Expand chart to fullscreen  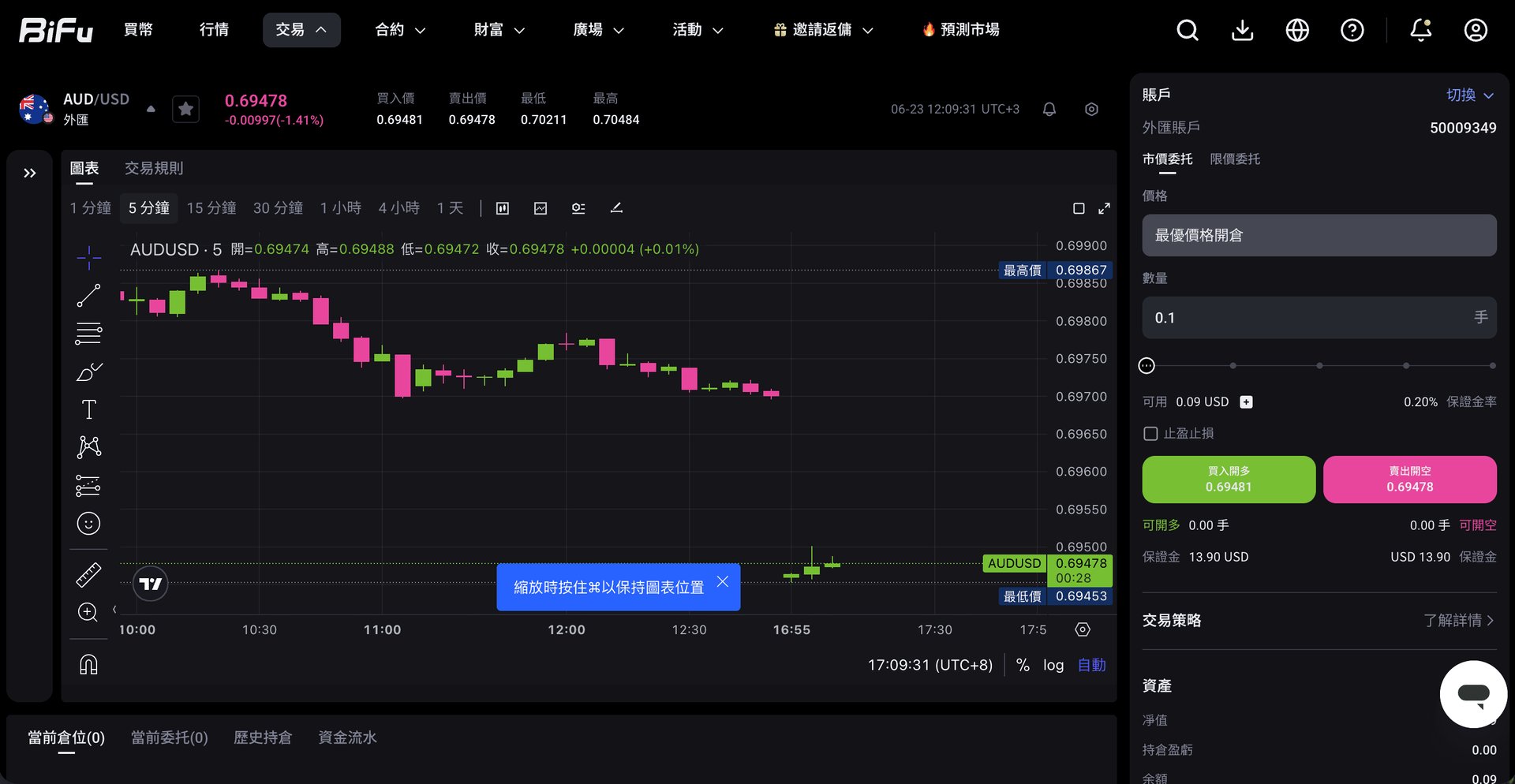(x=1104, y=208)
